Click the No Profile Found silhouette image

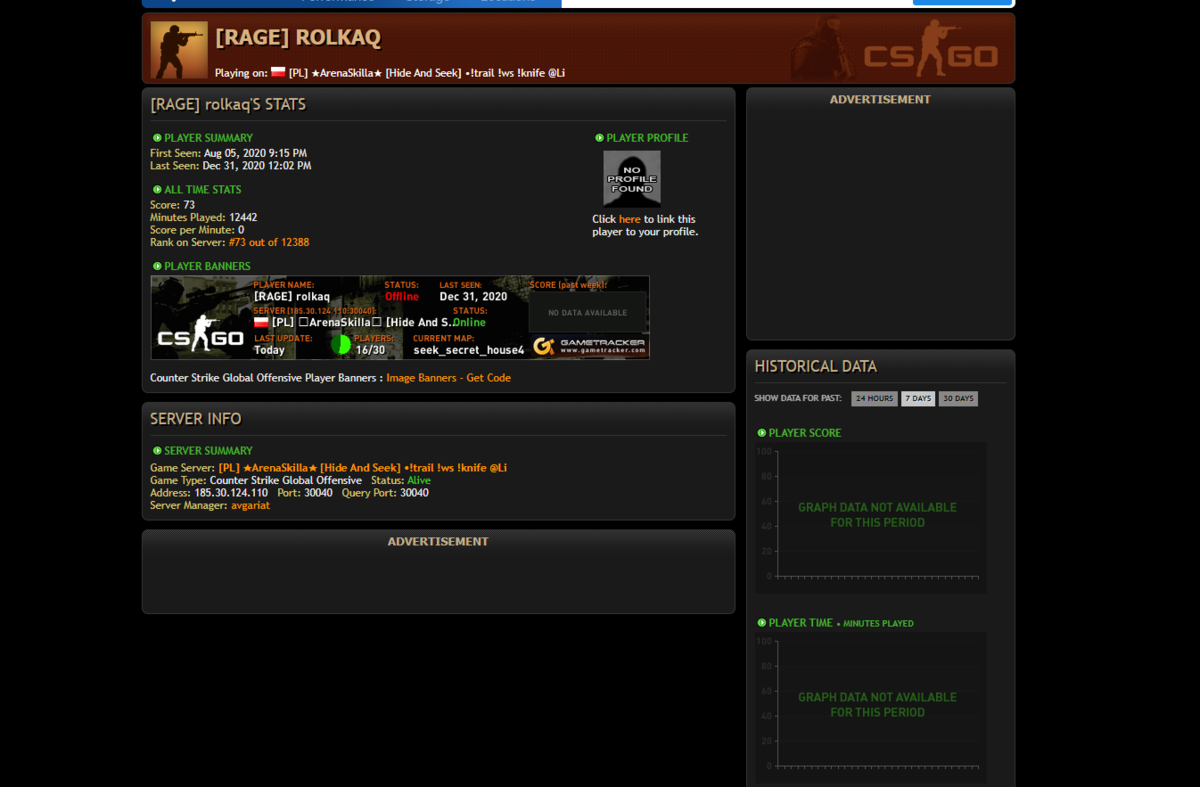(x=632, y=178)
